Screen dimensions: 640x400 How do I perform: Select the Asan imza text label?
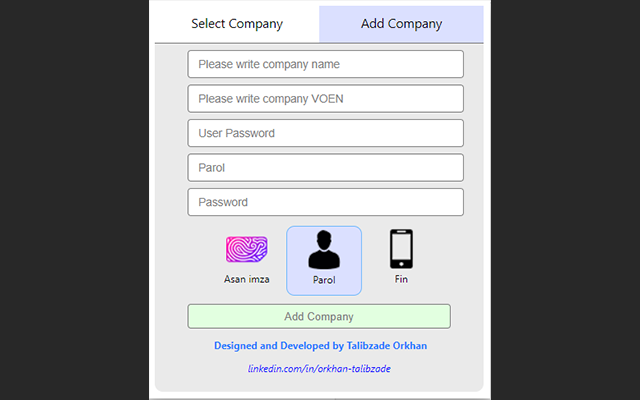tap(247, 279)
